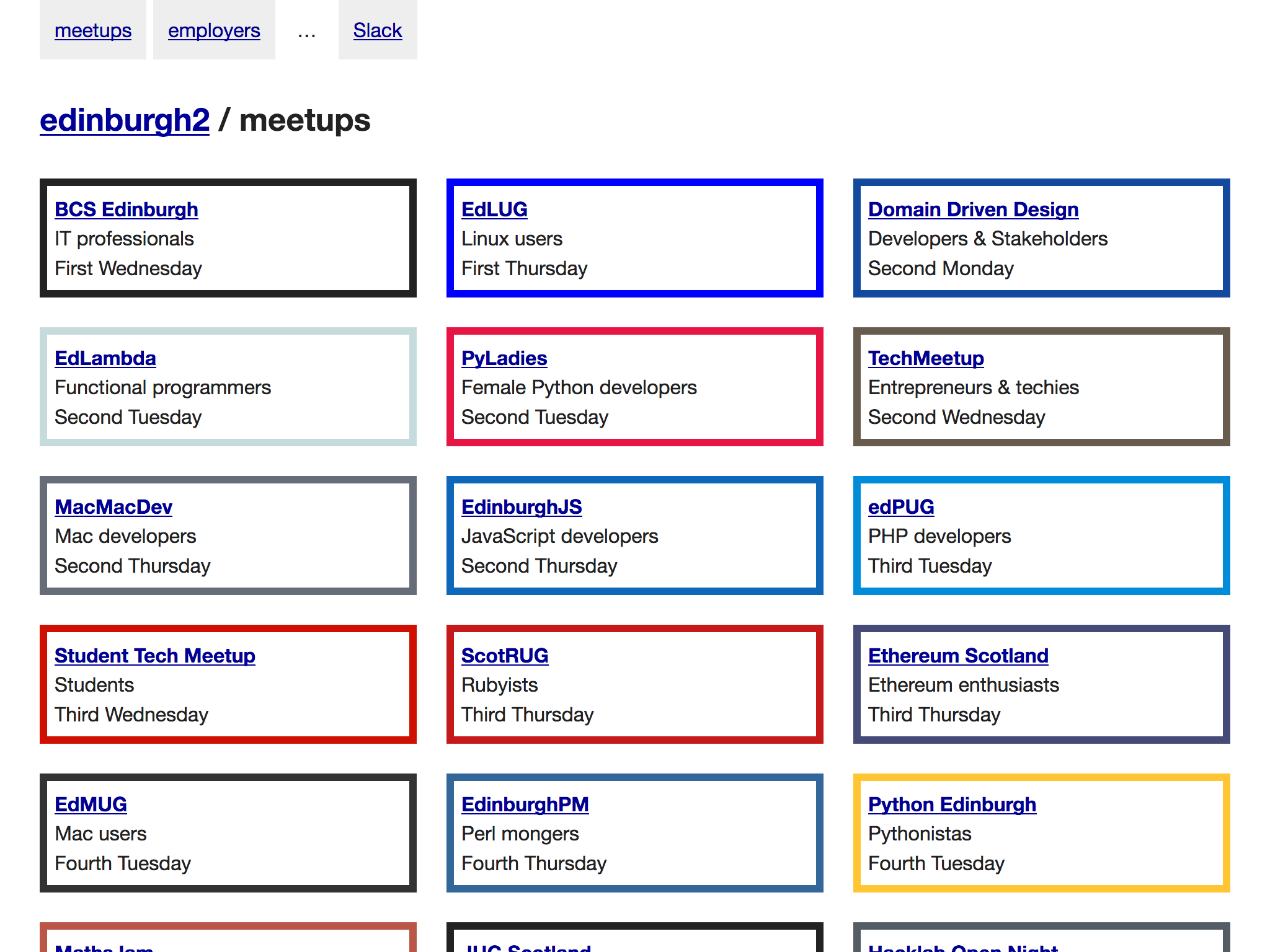
Task: Open the Domain Driven Design link
Action: [x=973, y=209]
